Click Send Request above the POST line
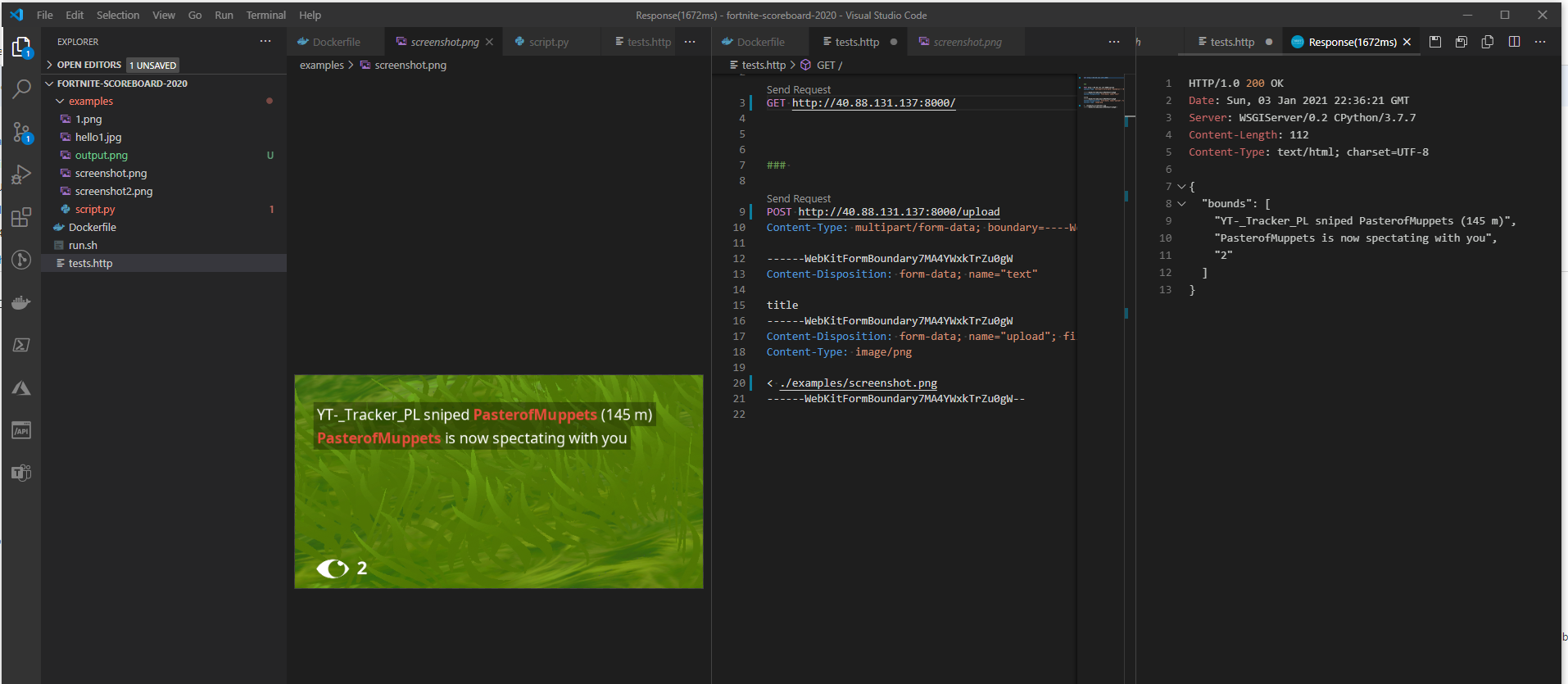 tap(798, 198)
